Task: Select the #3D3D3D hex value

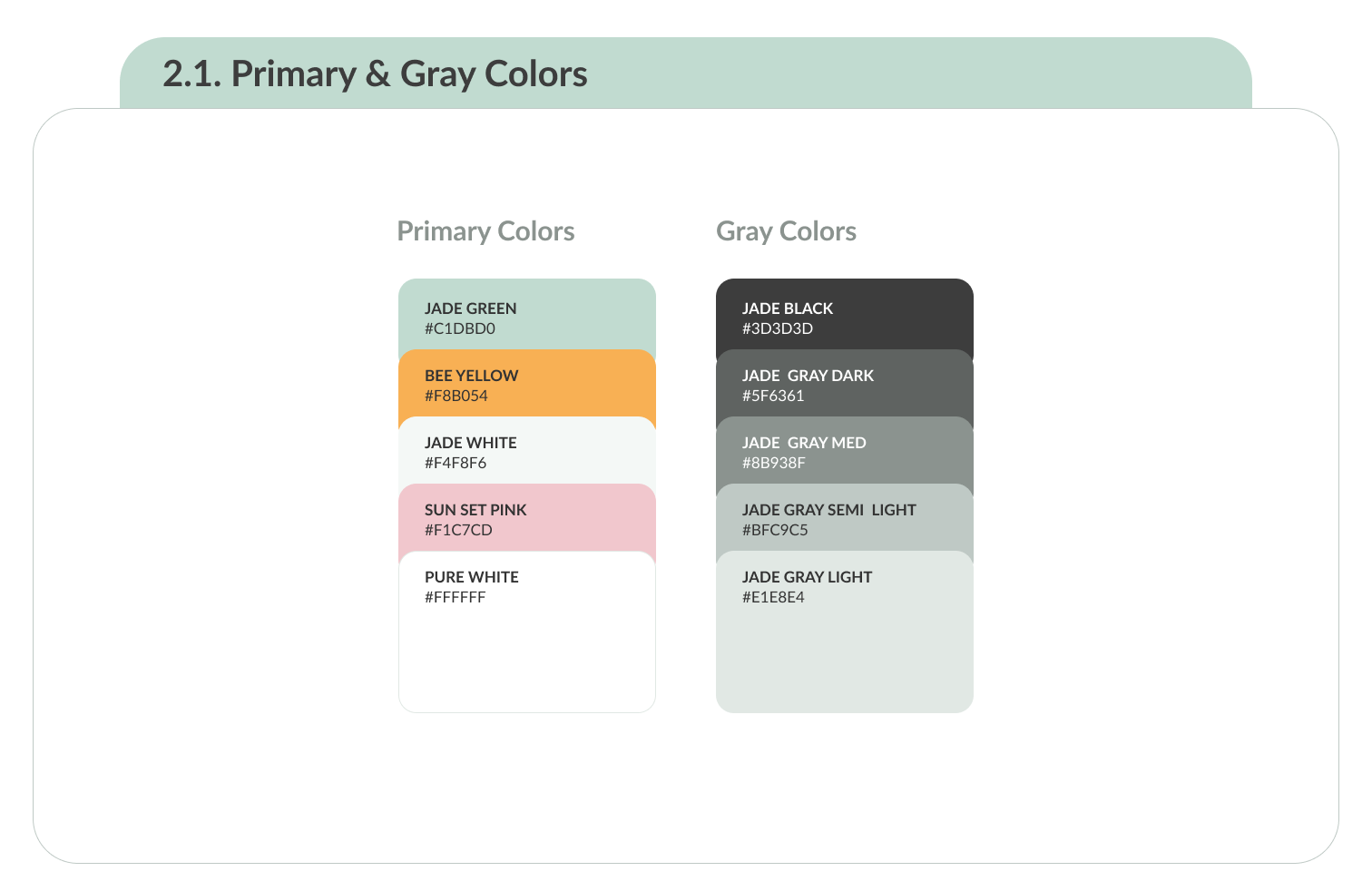Action: [778, 328]
